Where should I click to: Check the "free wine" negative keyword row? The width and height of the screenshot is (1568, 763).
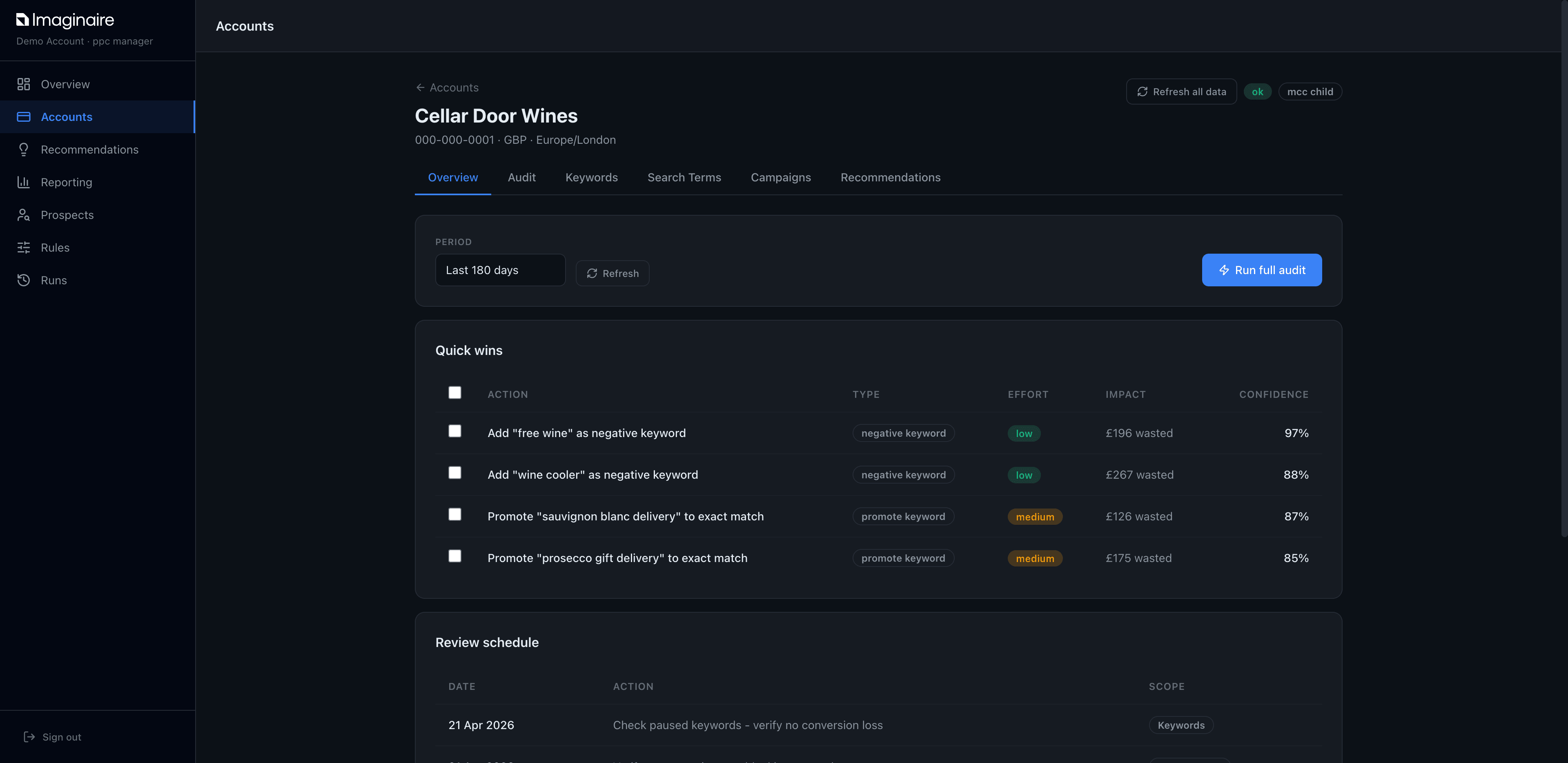click(x=455, y=431)
